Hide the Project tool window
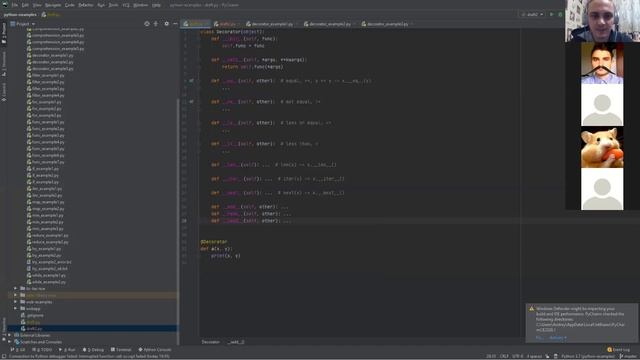The width and height of the screenshot is (640, 360). pos(175,24)
